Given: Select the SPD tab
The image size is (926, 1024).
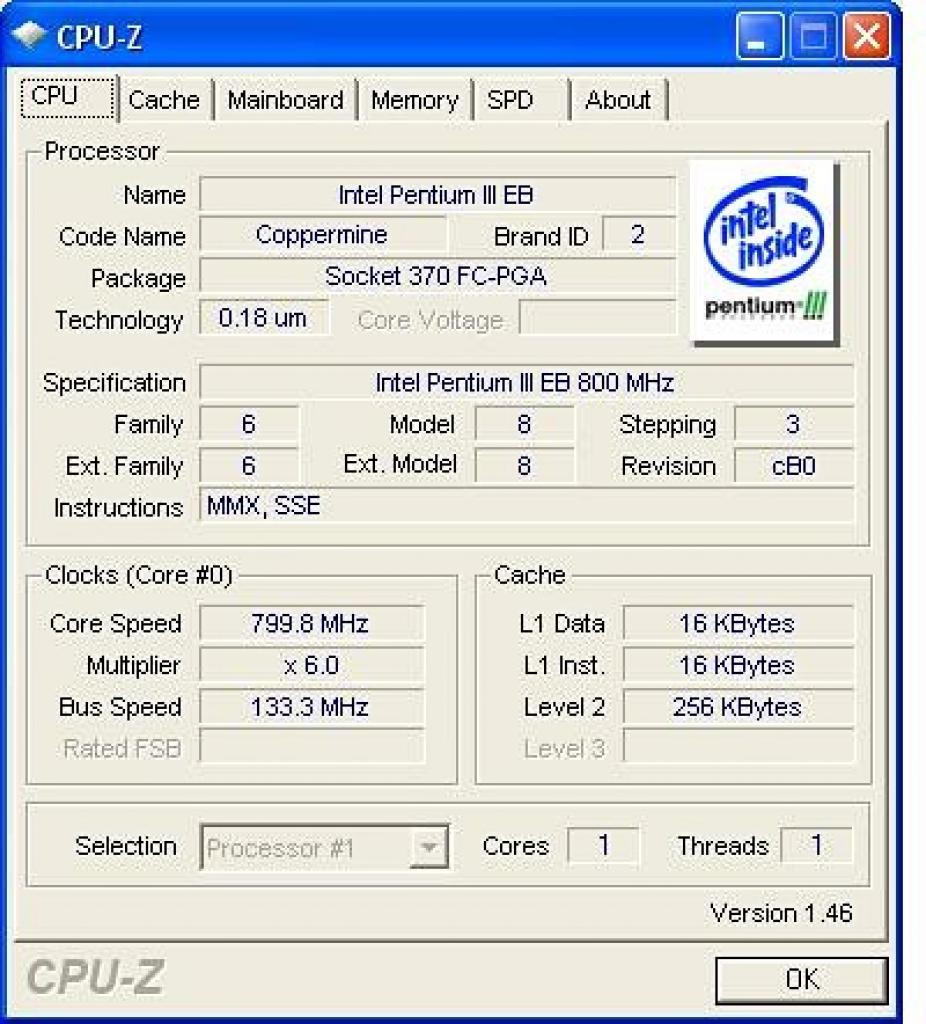Looking at the screenshot, I should coord(520,100).
